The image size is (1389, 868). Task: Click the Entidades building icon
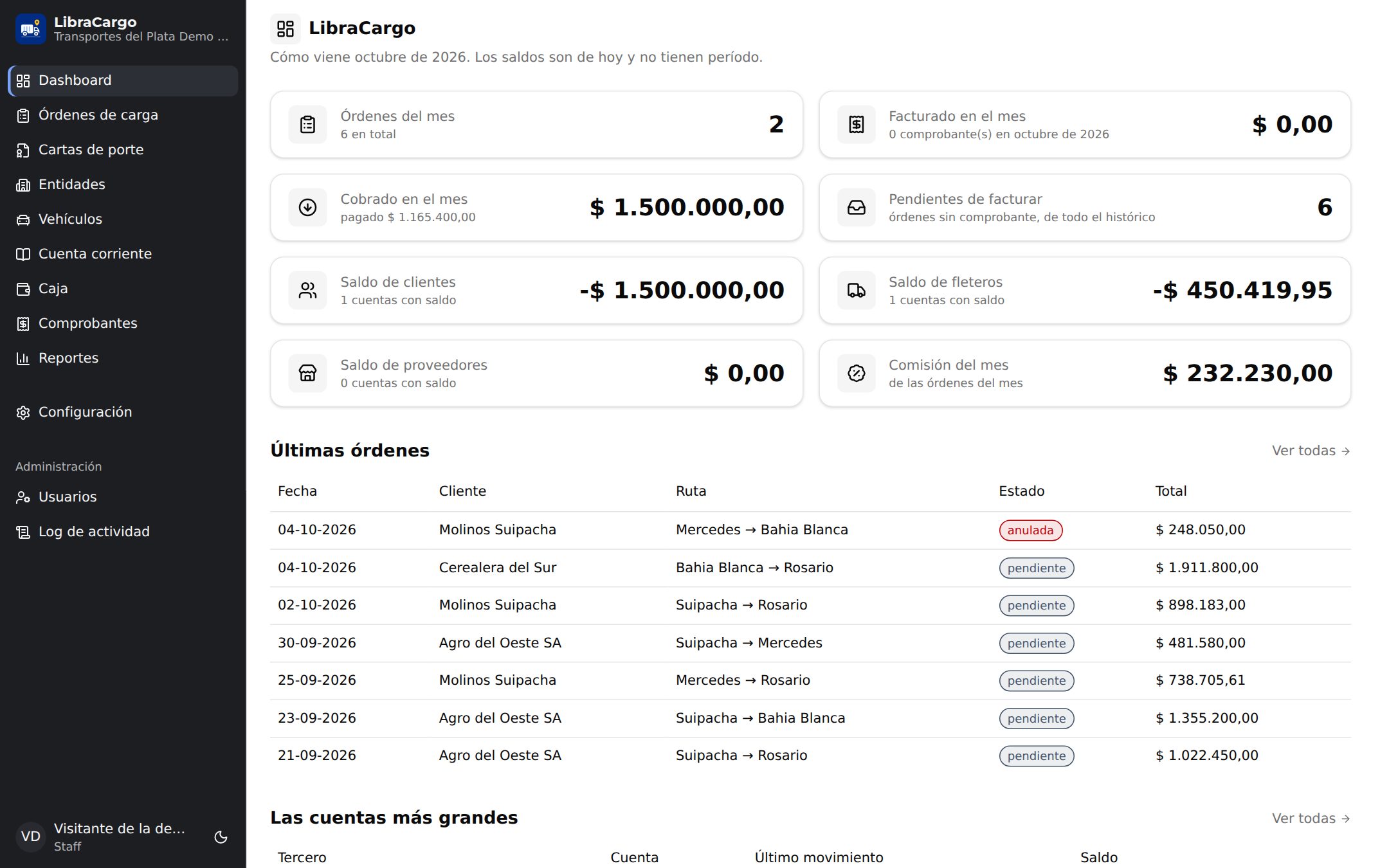23,185
